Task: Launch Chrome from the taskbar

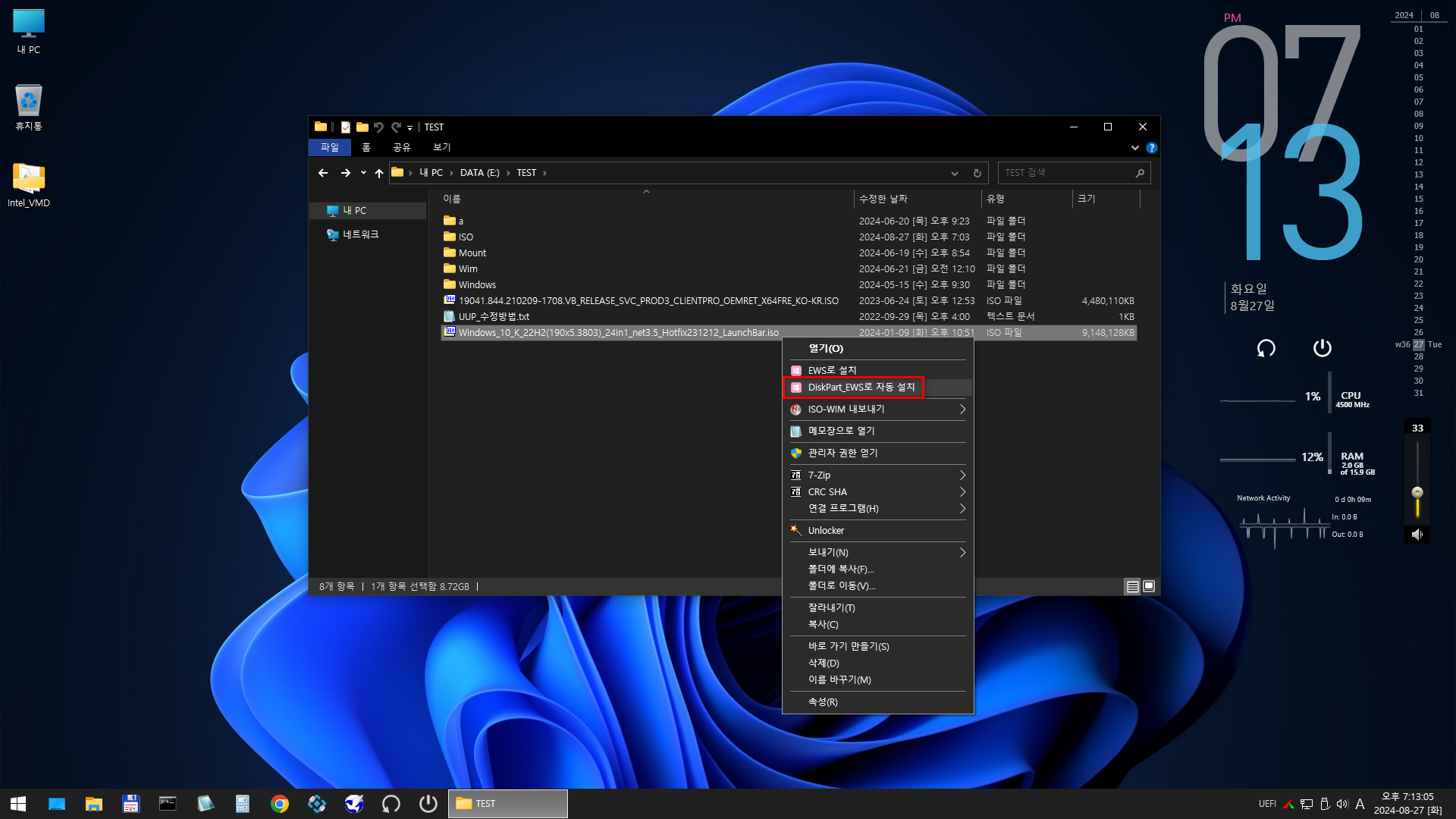Action: (x=280, y=804)
